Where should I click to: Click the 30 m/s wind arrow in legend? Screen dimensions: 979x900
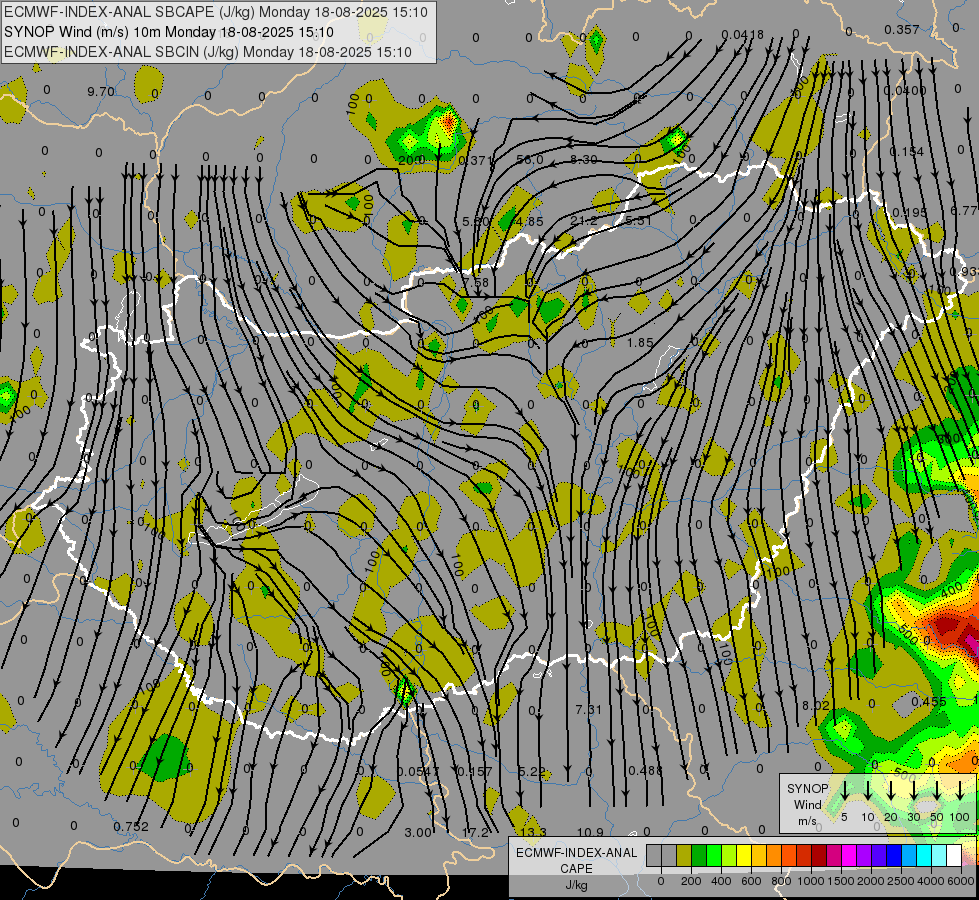(x=914, y=791)
